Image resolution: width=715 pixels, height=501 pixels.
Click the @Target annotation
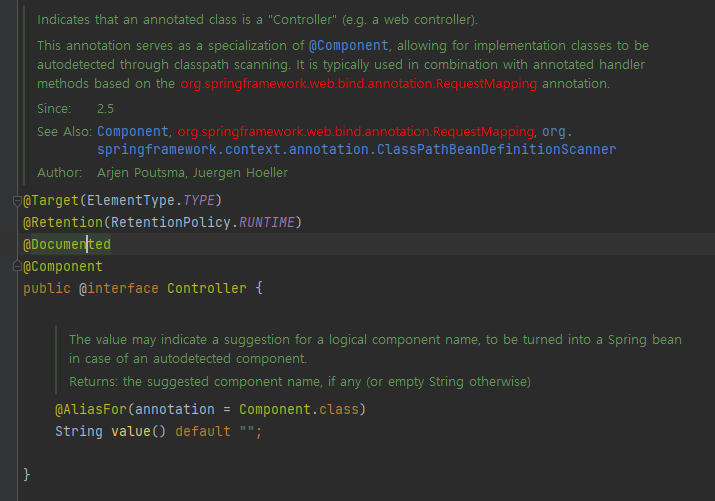[51, 201]
